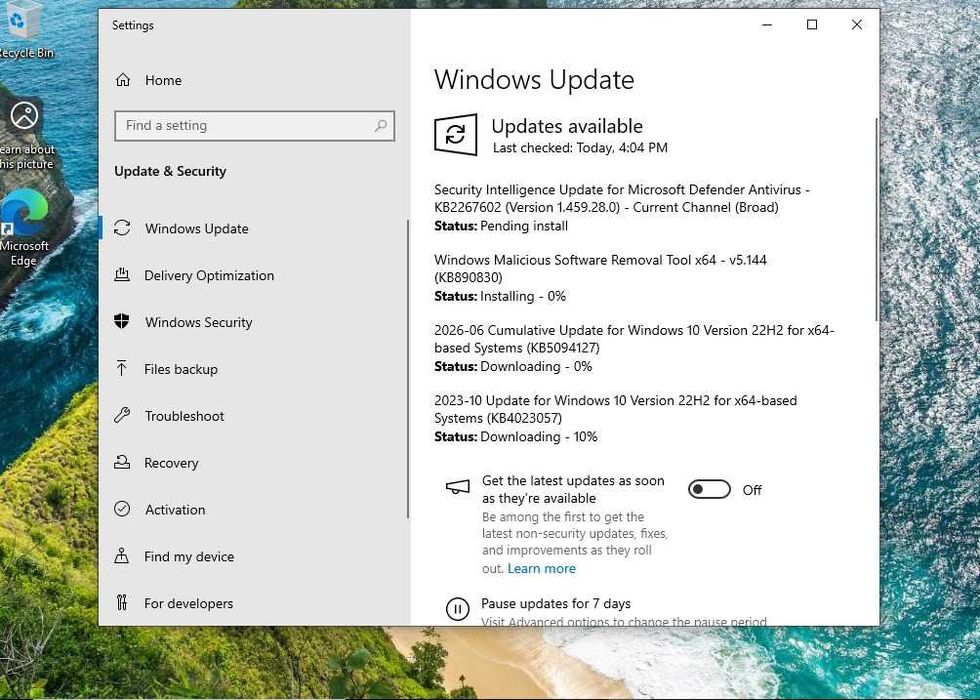Click the Windows Update page vertical scrollbar
Image resolution: width=980 pixels, height=700 pixels.
tap(876, 220)
